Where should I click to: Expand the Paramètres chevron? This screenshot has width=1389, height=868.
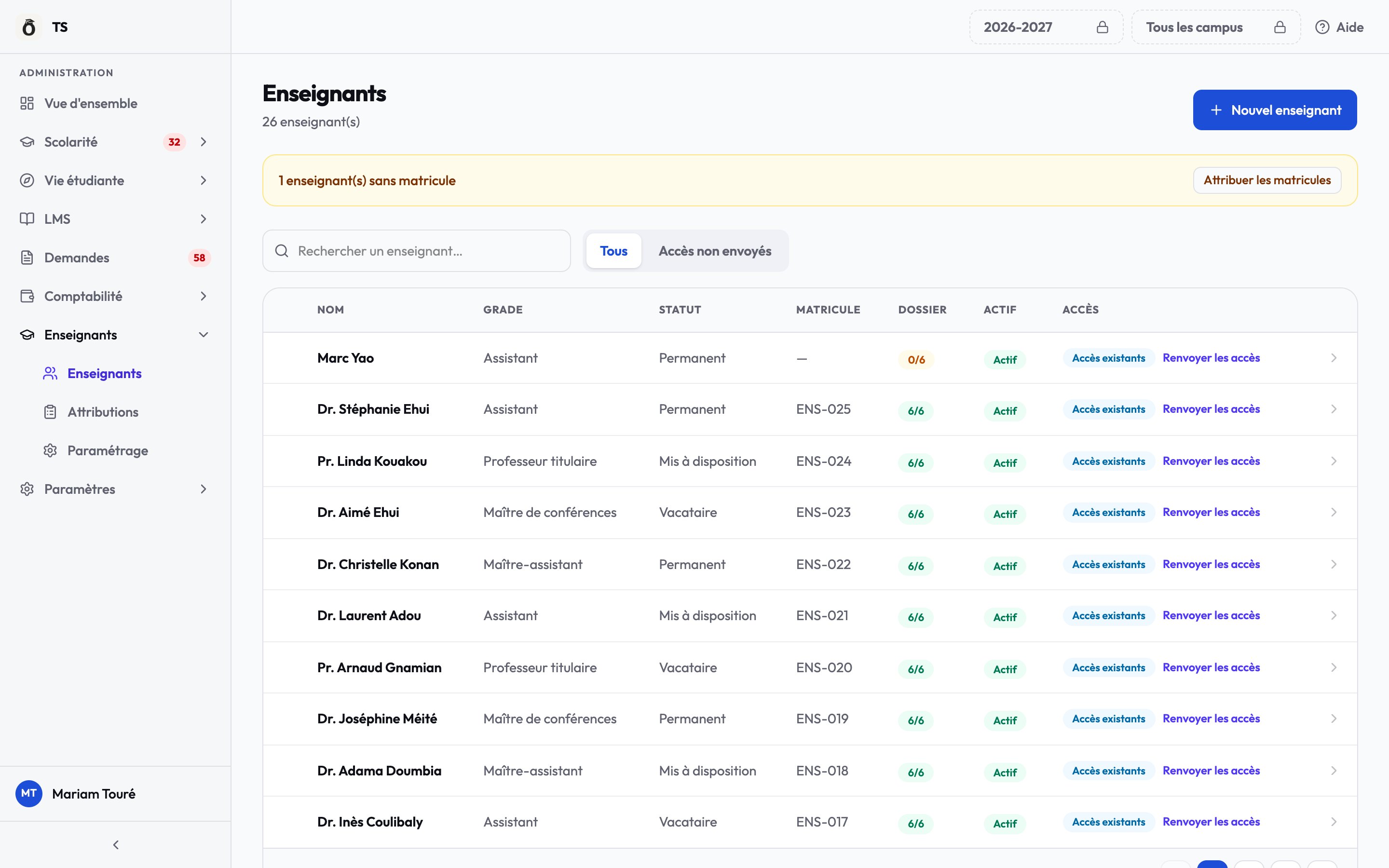pyautogui.click(x=203, y=489)
